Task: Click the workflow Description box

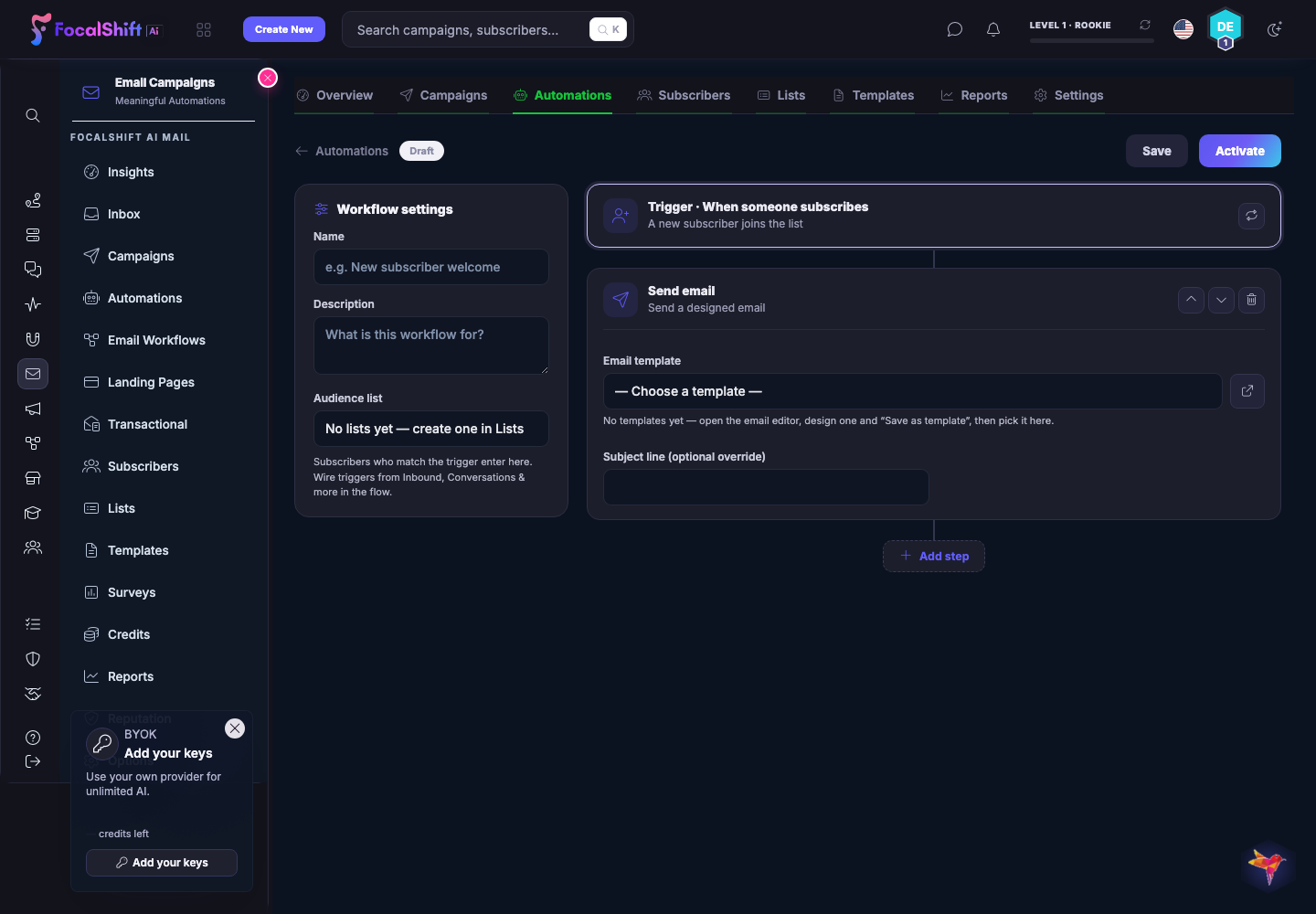Action: (430, 345)
